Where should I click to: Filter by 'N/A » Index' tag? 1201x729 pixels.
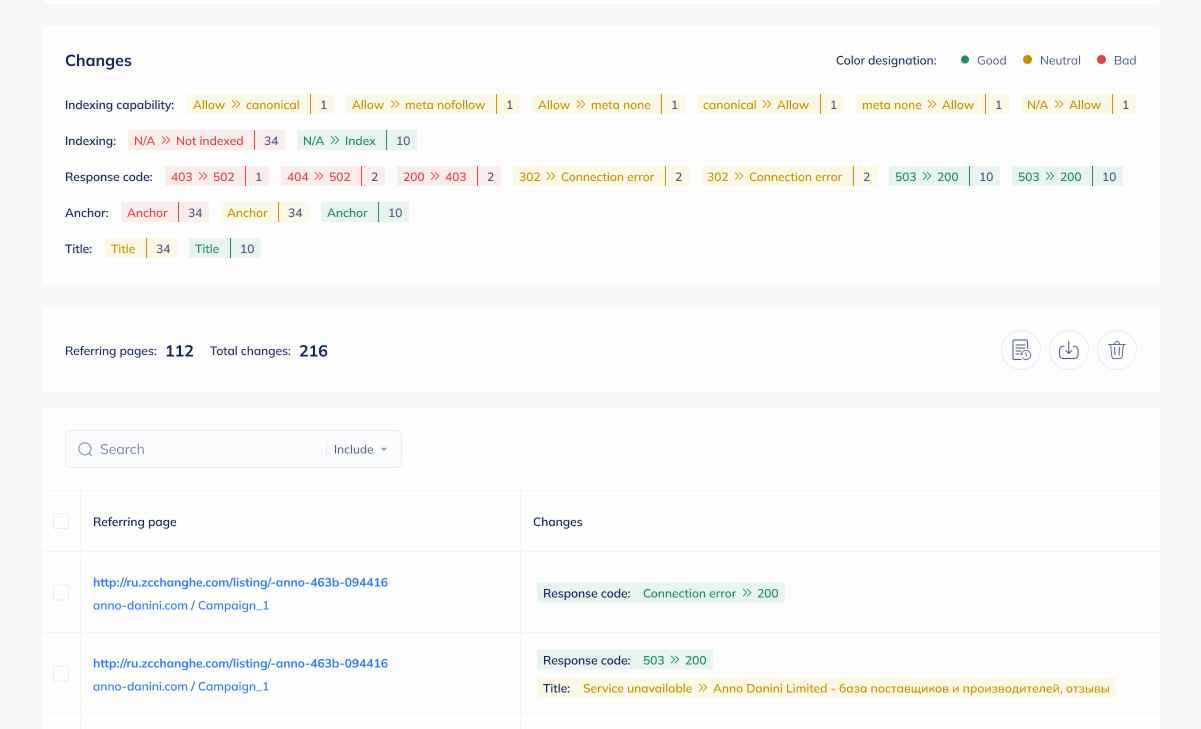pos(339,141)
